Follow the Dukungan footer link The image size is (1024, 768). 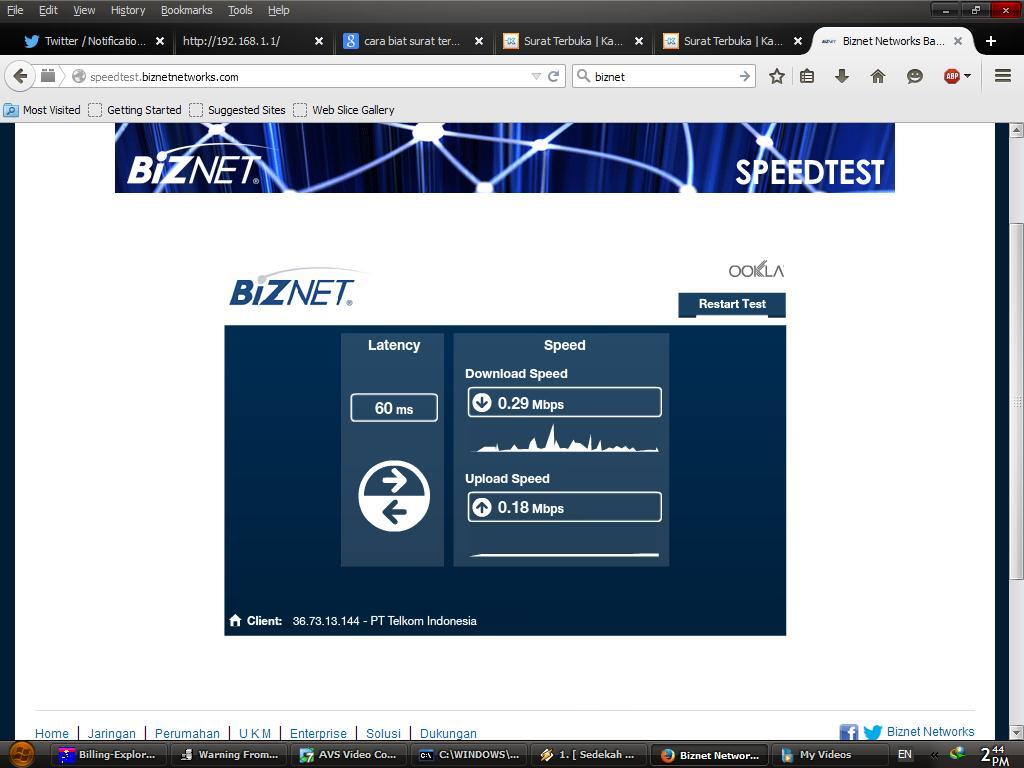point(448,733)
